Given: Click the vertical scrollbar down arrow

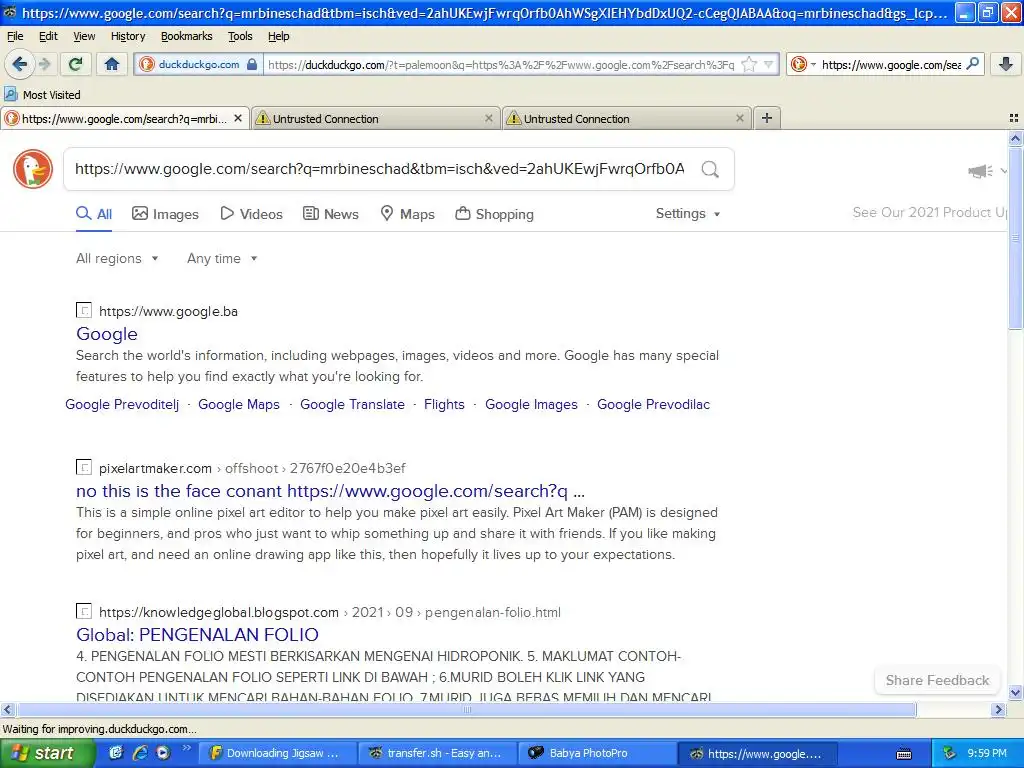Looking at the screenshot, I should click(x=1015, y=692).
